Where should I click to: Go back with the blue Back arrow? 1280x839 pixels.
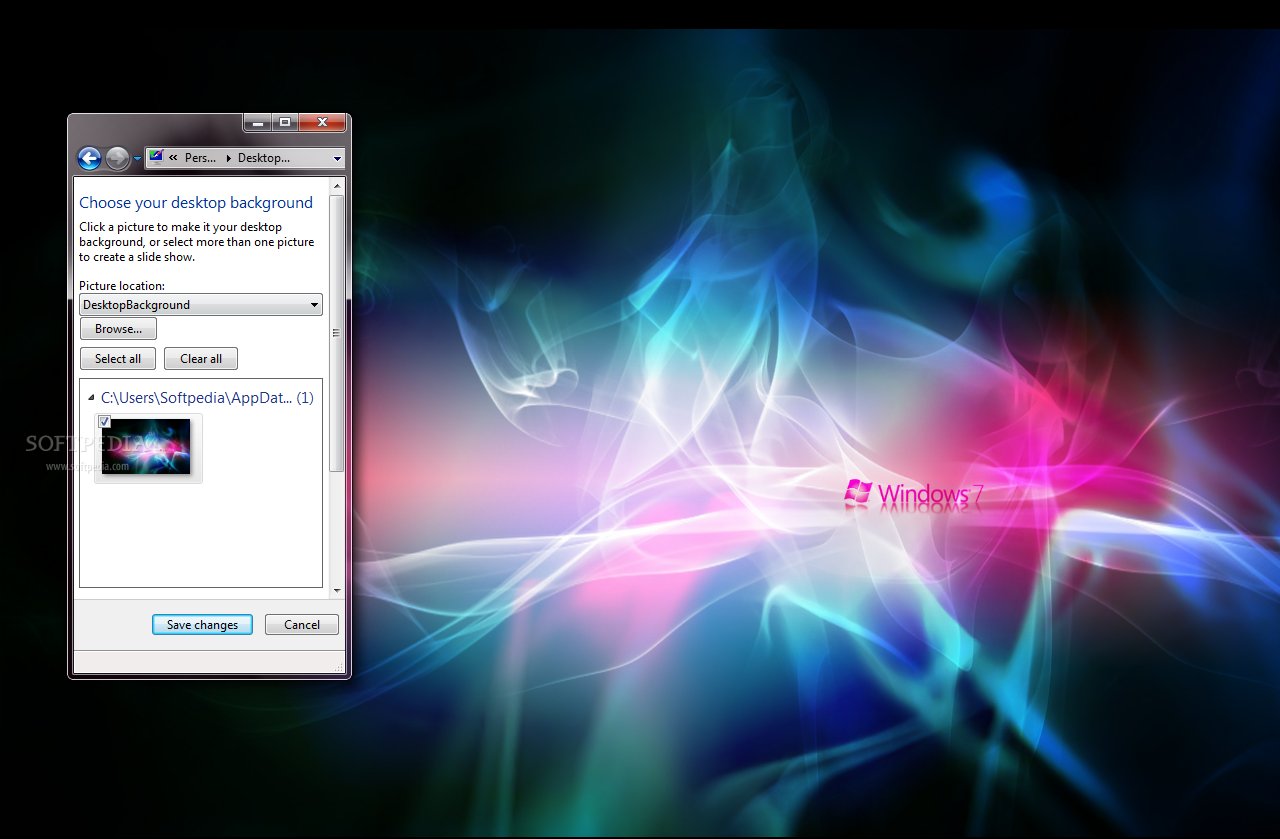pyautogui.click(x=89, y=158)
